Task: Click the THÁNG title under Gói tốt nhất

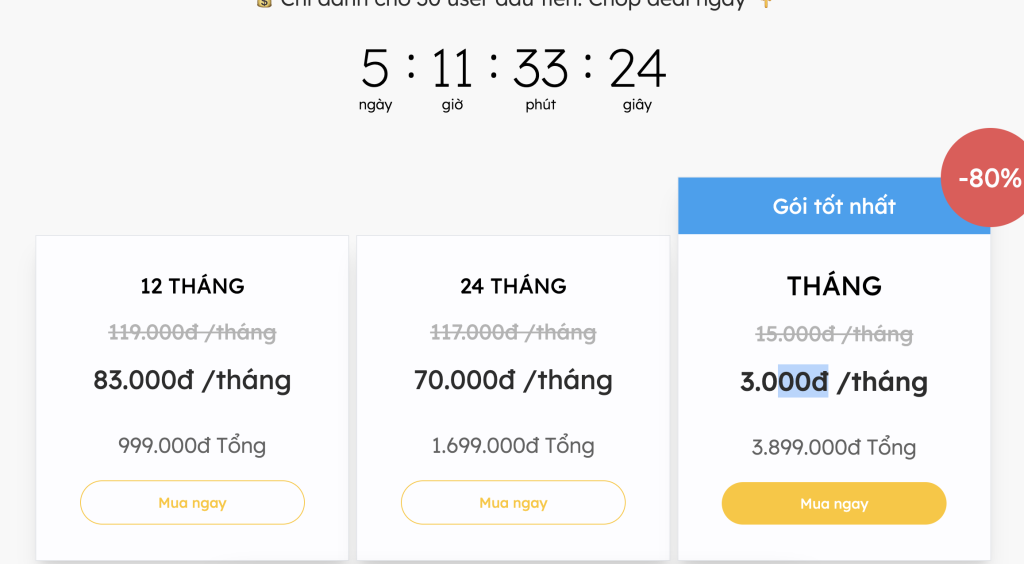Action: 834,286
